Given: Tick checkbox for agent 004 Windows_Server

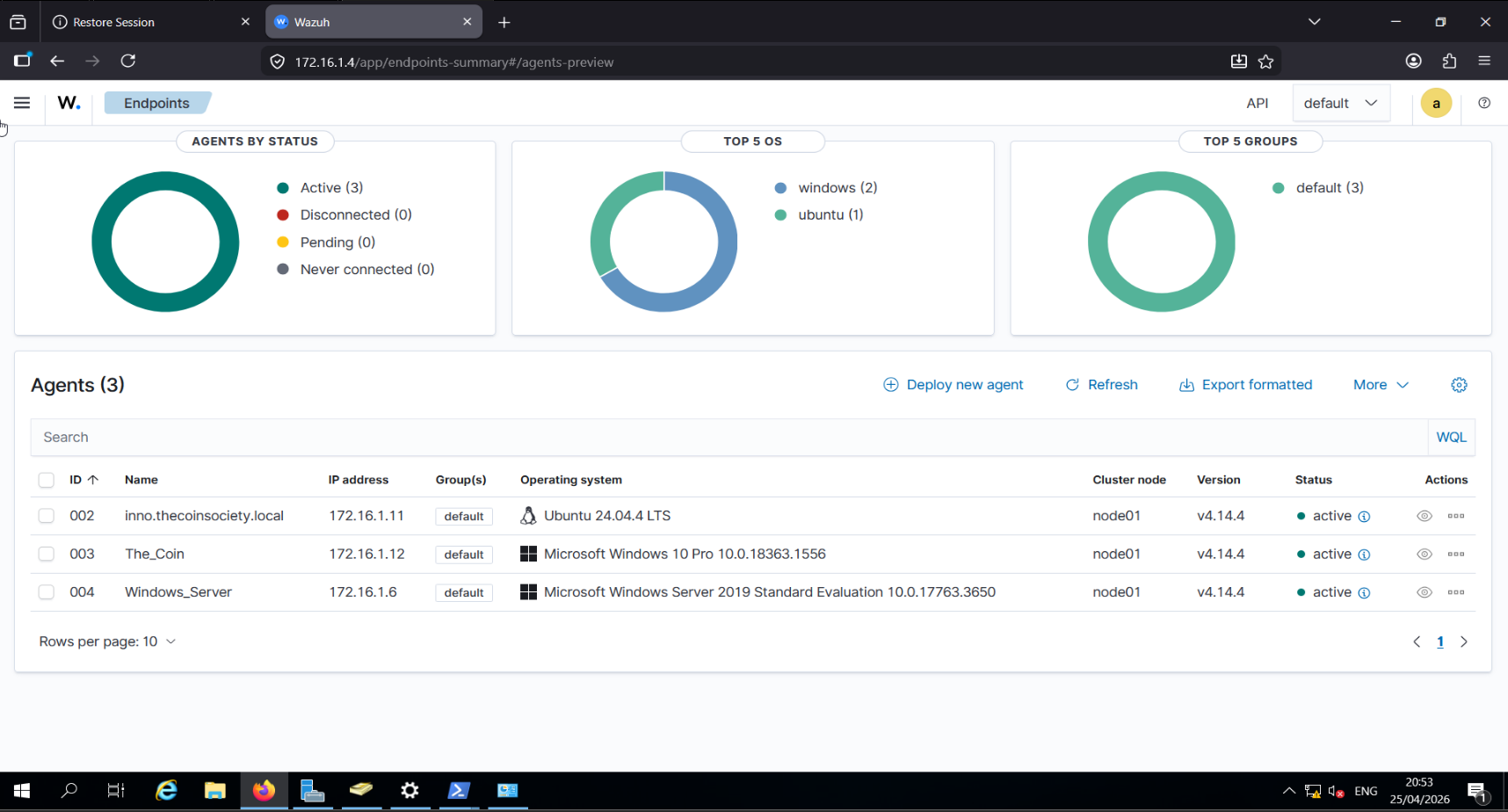Looking at the screenshot, I should tap(47, 592).
